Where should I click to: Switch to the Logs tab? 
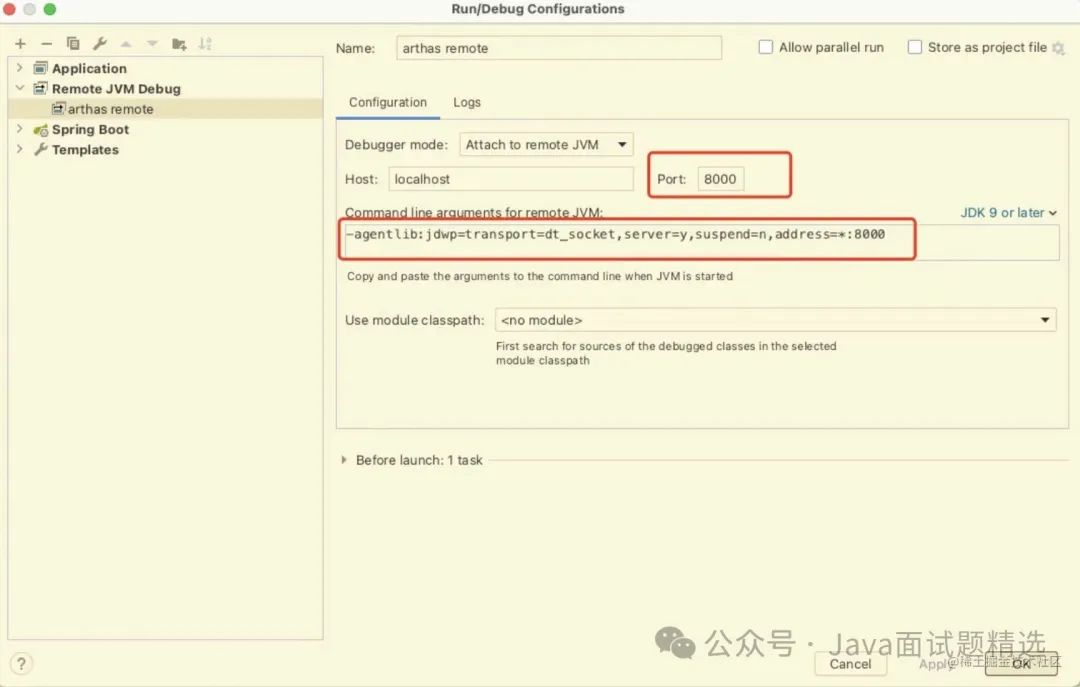pyautogui.click(x=467, y=102)
